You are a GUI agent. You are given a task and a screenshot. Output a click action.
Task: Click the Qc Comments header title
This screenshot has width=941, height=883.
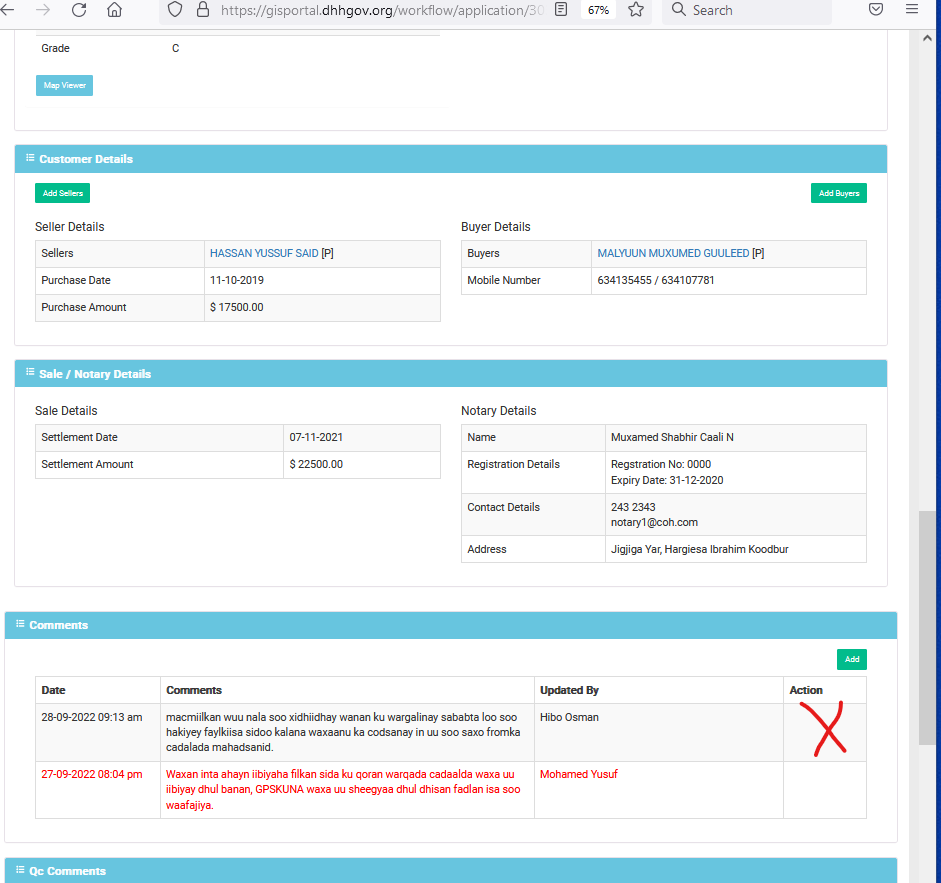click(x=67, y=871)
